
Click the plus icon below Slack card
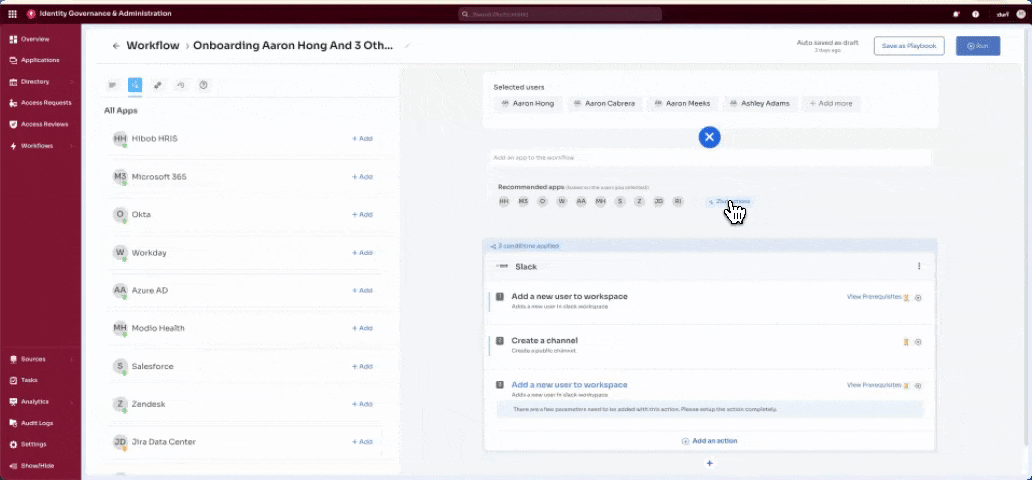click(x=710, y=464)
